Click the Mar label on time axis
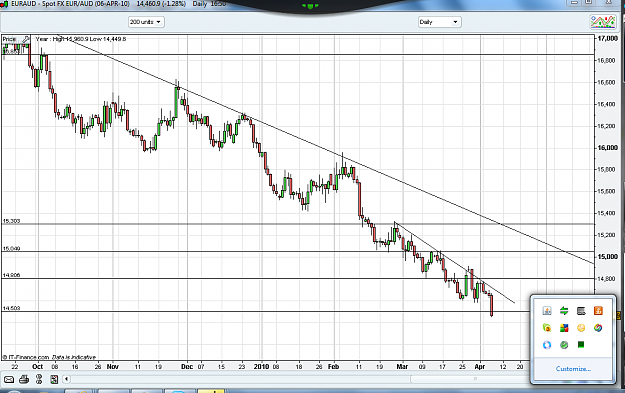The image size is (625, 393). (x=403, y=367)
